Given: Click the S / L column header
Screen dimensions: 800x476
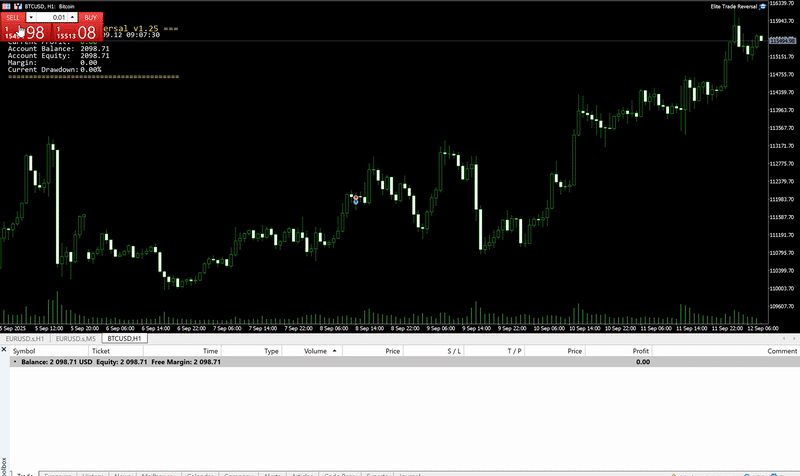Looking at the screenshot, I should tap(433, 351).
